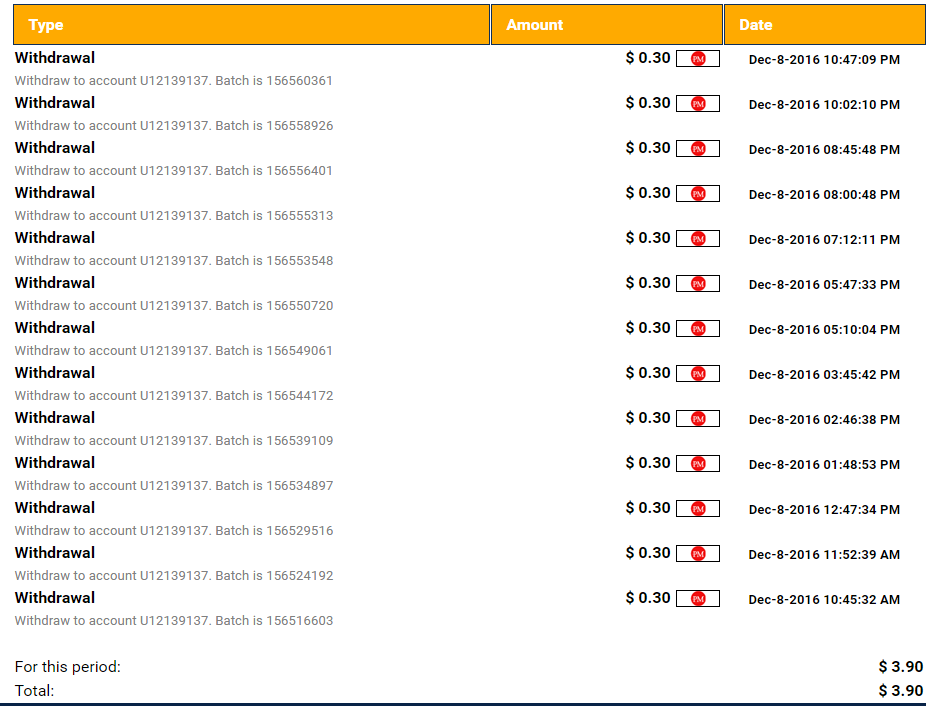Select description with batch 156555313
This screenshot has width=926, height=706.
pyautogui.click(x=174, y=215)
